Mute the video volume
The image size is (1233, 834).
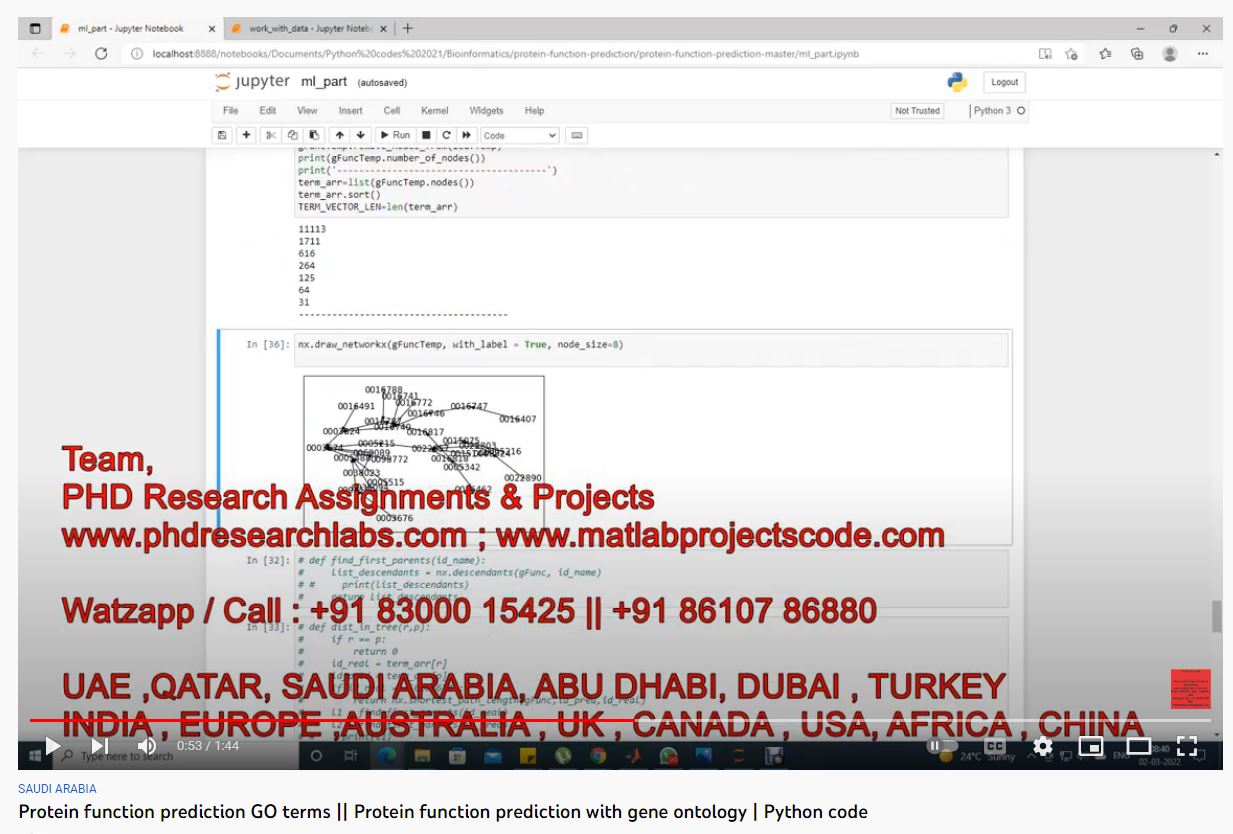tap(147, 745)
